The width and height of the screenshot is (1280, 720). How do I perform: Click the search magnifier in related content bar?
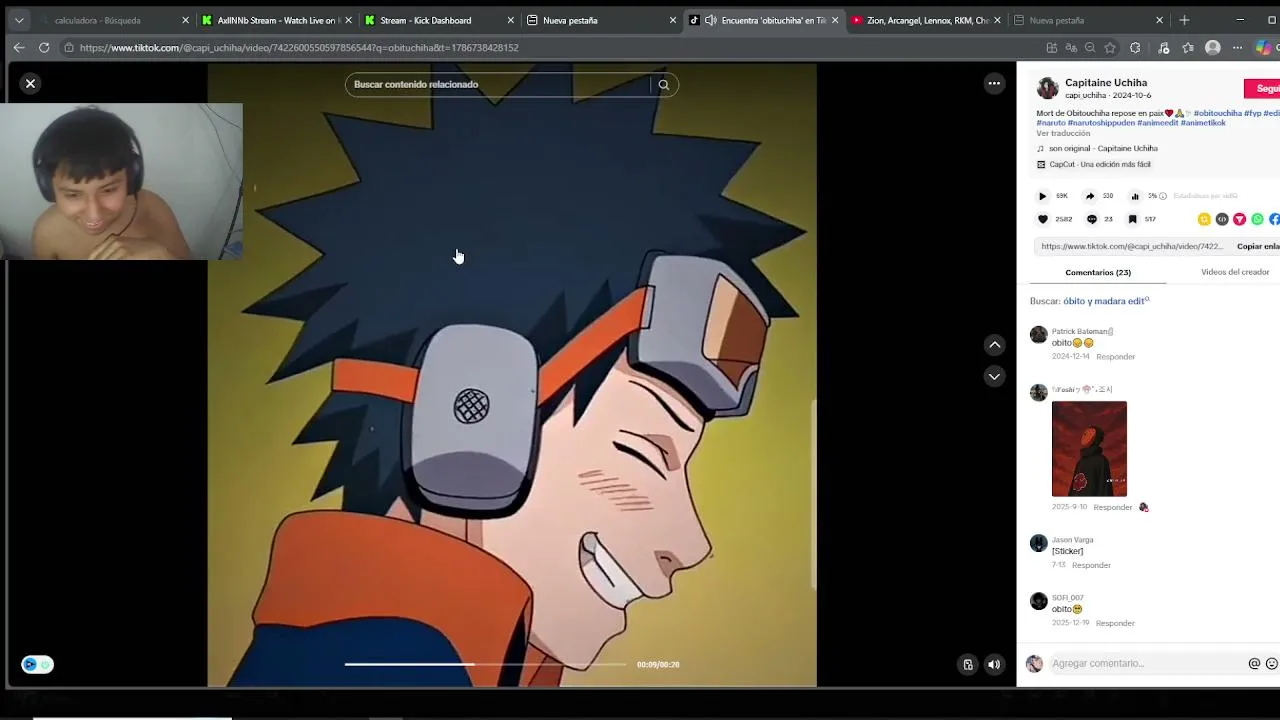[663, 85]
